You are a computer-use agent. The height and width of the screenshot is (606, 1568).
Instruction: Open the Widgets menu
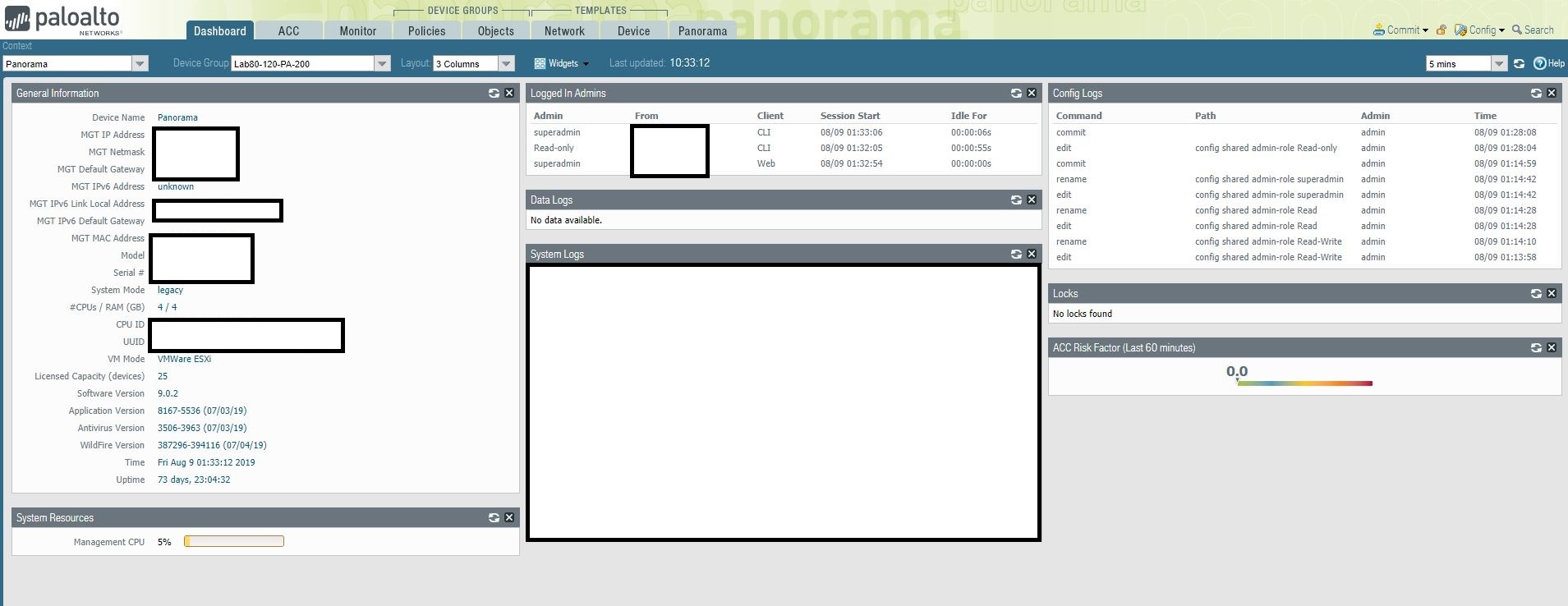pyautogui.click(x=562, y=64)
